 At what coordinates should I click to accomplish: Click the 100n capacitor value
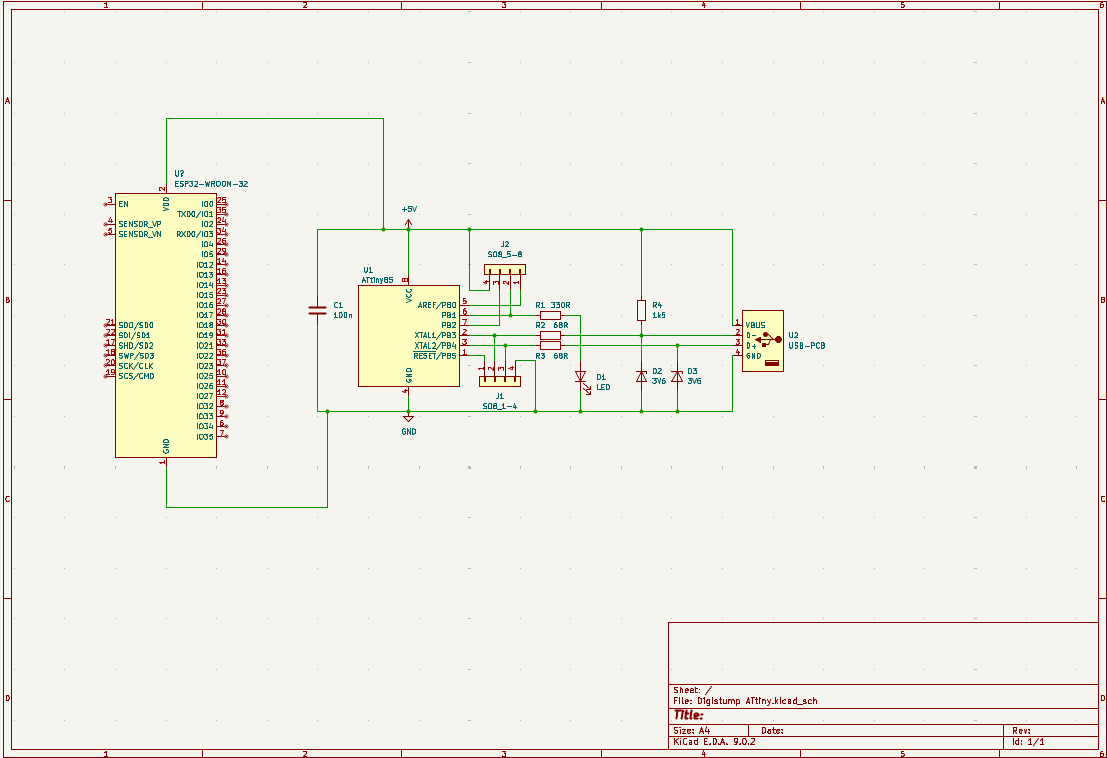[343, 316]
